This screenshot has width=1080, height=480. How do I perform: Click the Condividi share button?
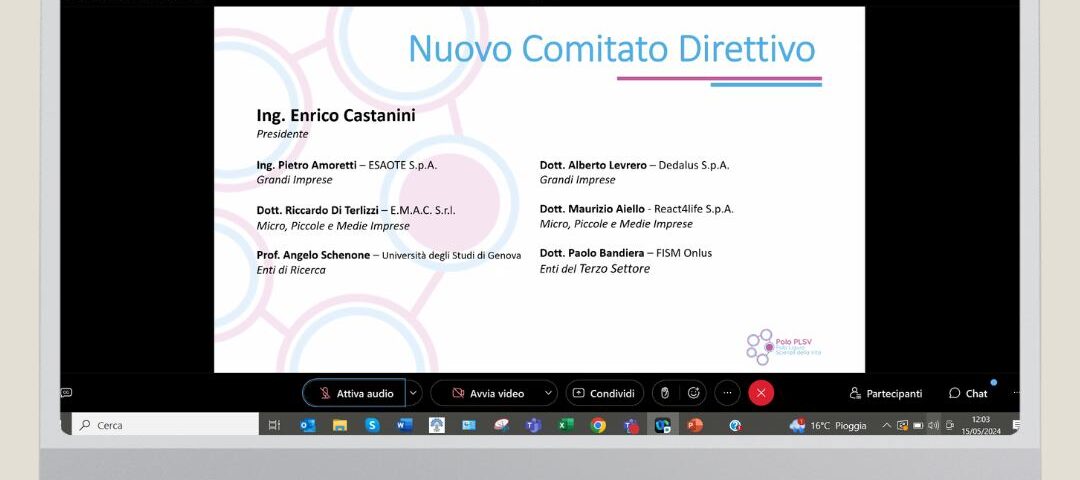[x=604, y=393]
